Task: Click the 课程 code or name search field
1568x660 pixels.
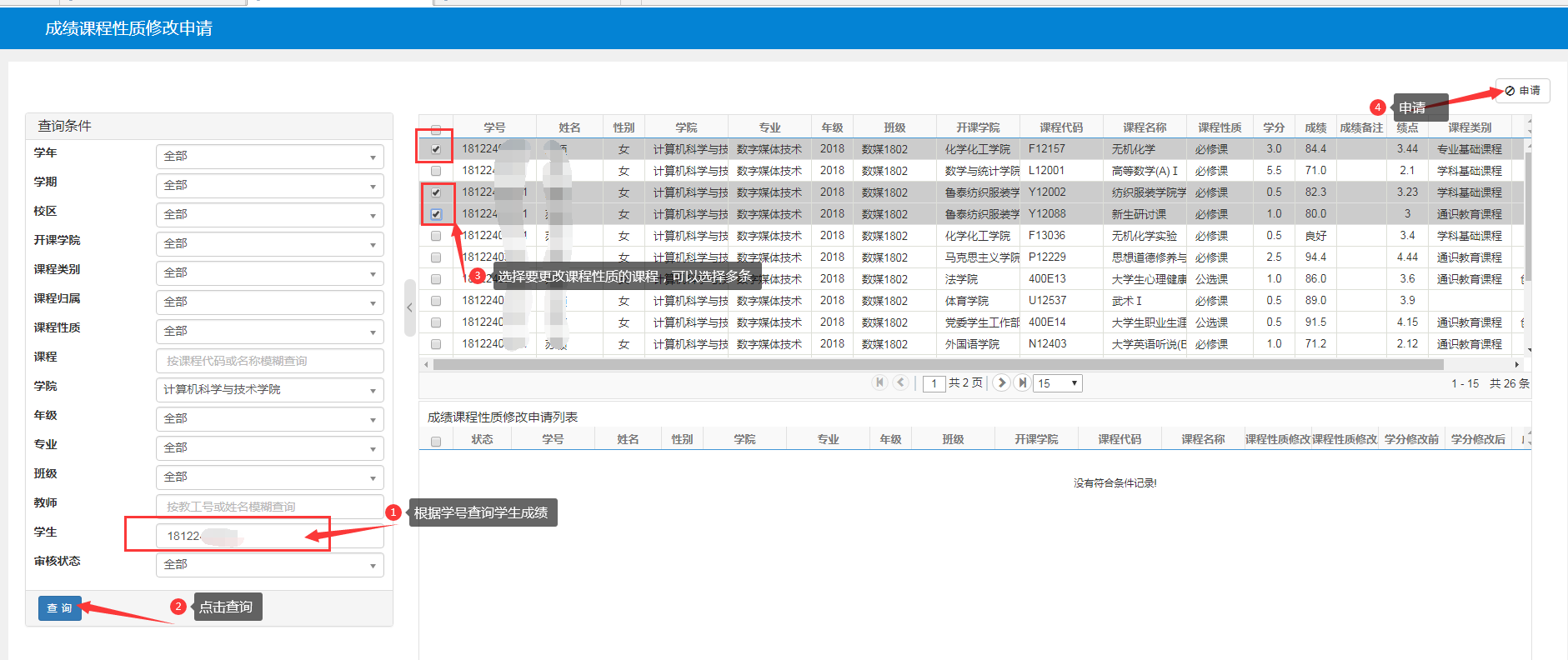Action: [x=269, y=361]
